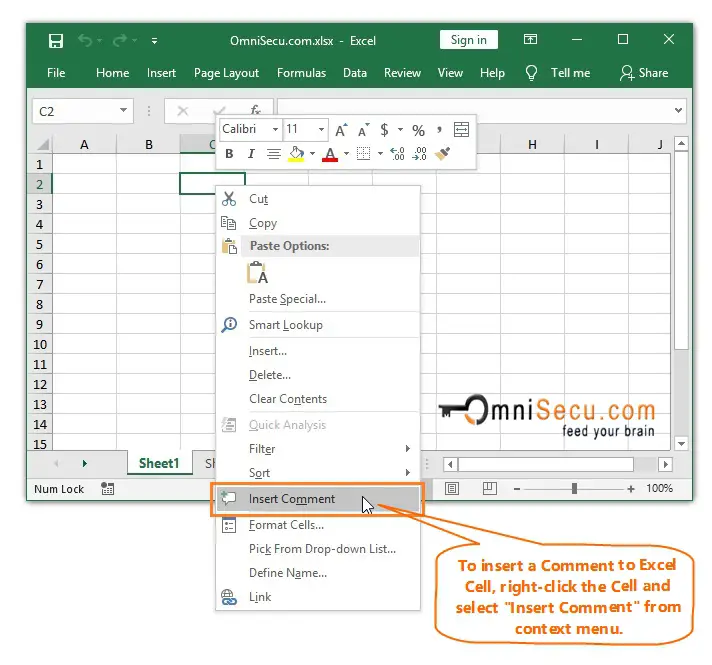Viewport: 712px width, 665px height.
Task: Apply red font color A
Action: 330,154
